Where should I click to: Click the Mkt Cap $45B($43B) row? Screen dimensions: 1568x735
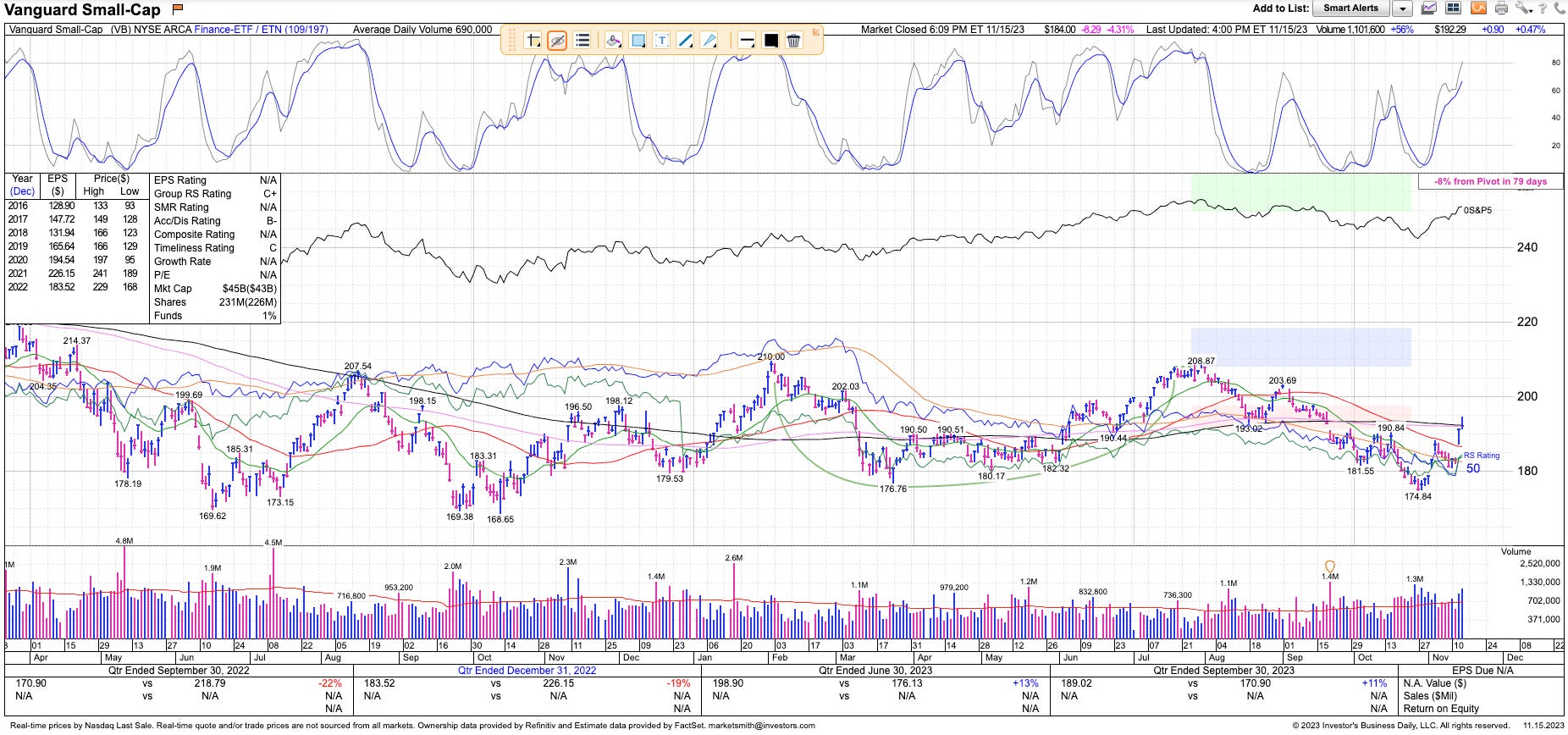[x=215, y=288]
